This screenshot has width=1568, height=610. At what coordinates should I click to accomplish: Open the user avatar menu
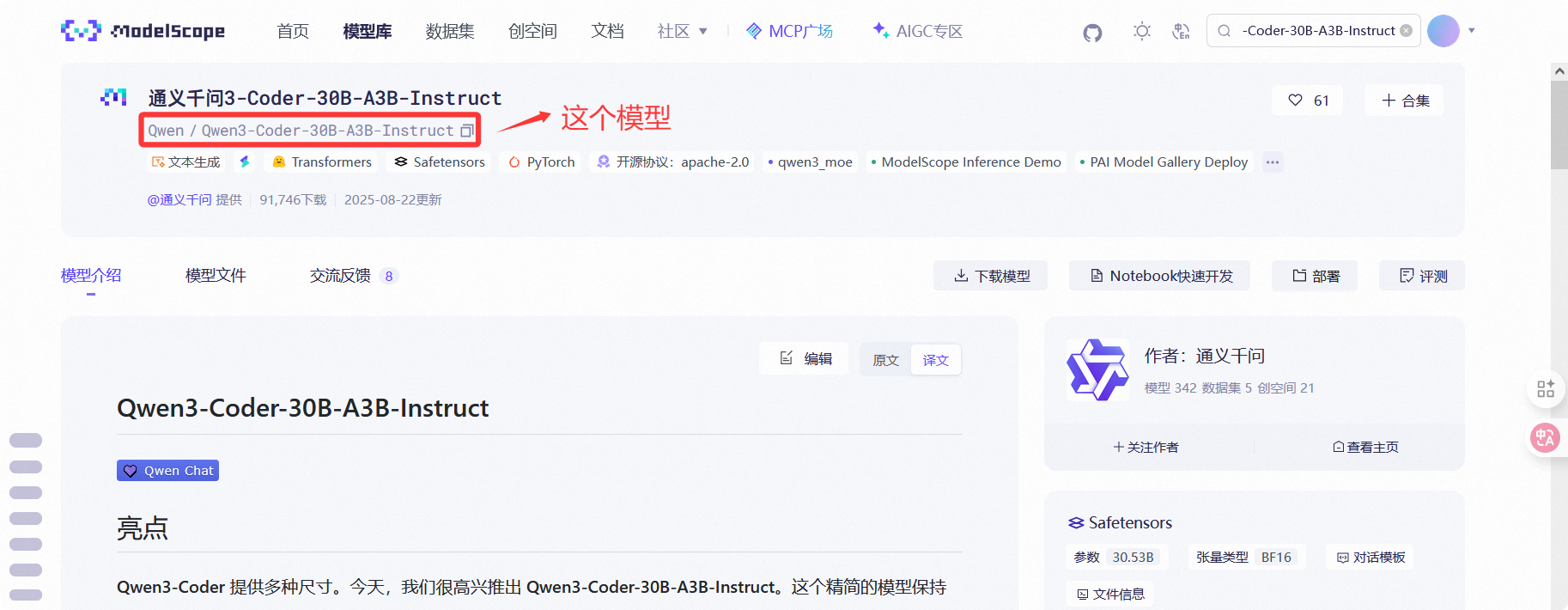point(1443,31)
